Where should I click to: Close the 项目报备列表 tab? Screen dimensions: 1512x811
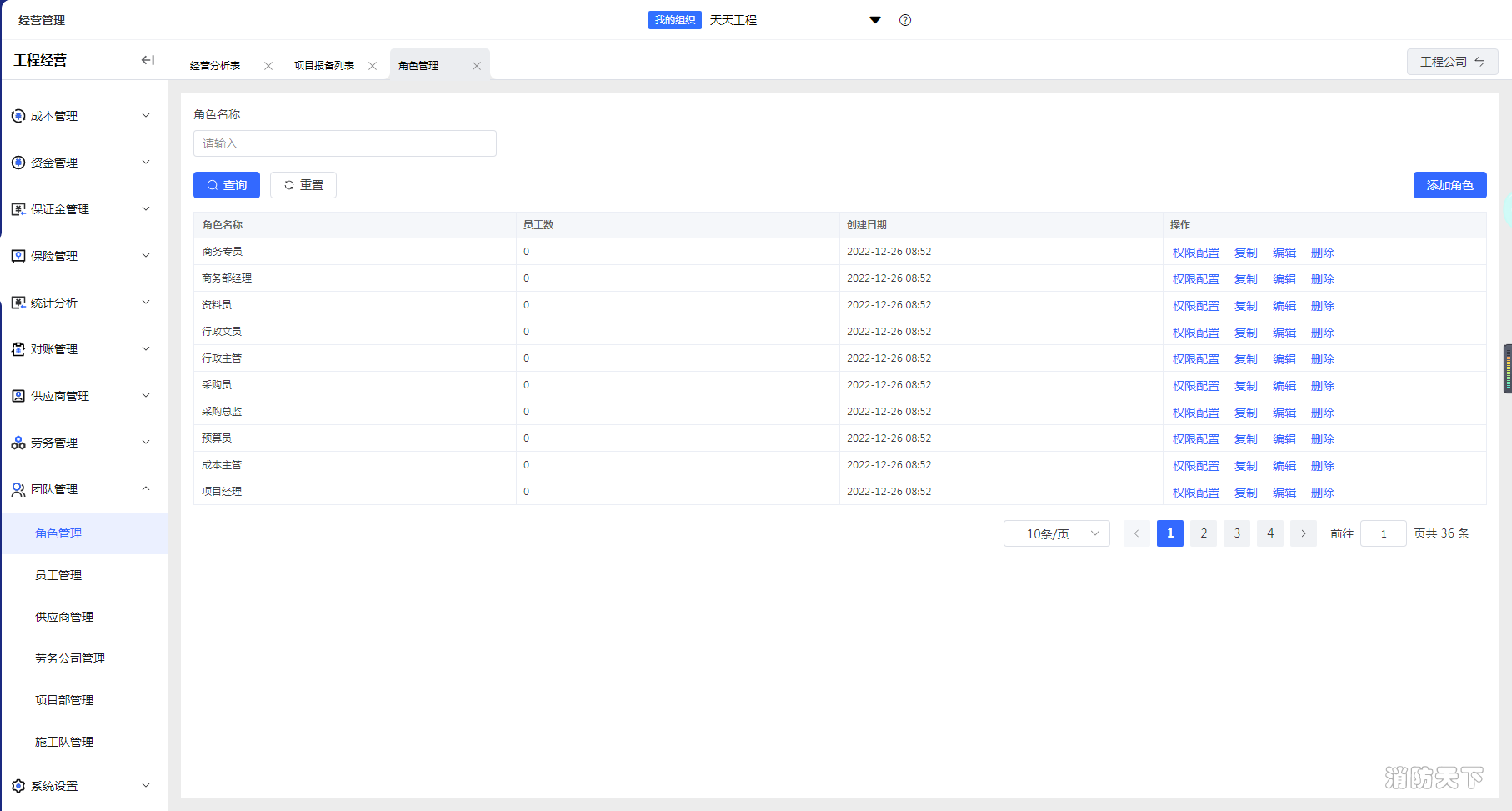tap(373, 66)
